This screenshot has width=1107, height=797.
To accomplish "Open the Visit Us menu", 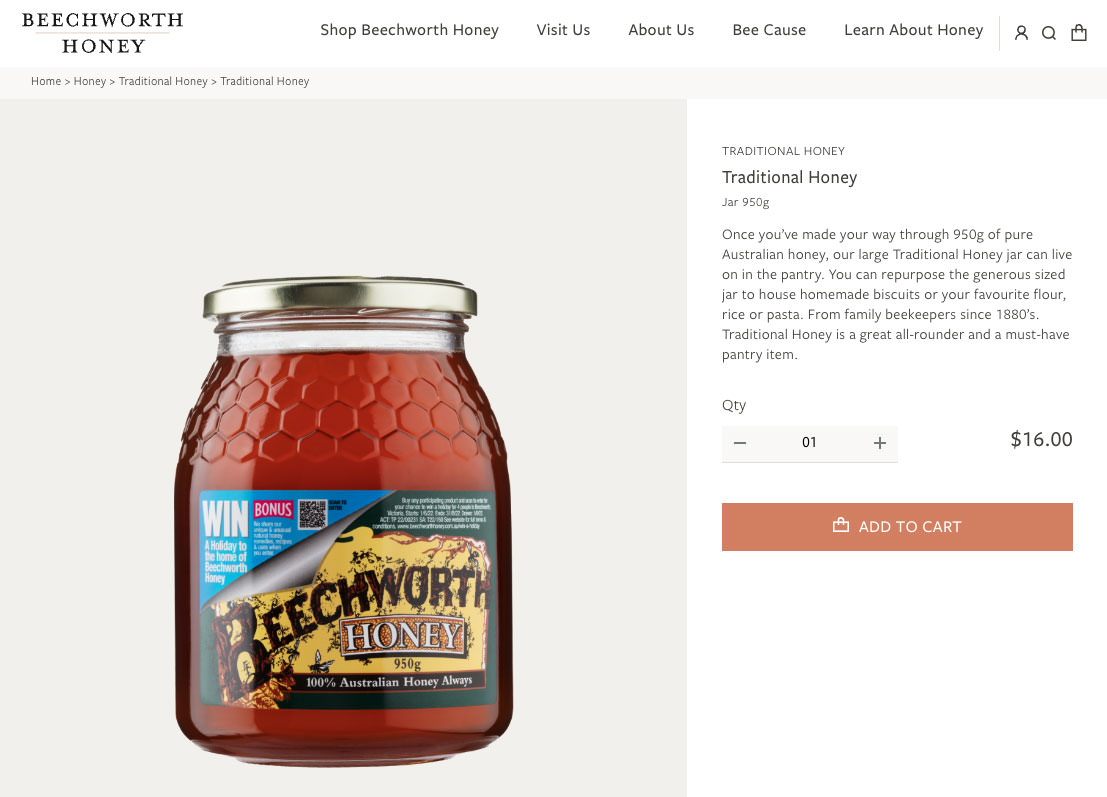I will click(563, 30).
